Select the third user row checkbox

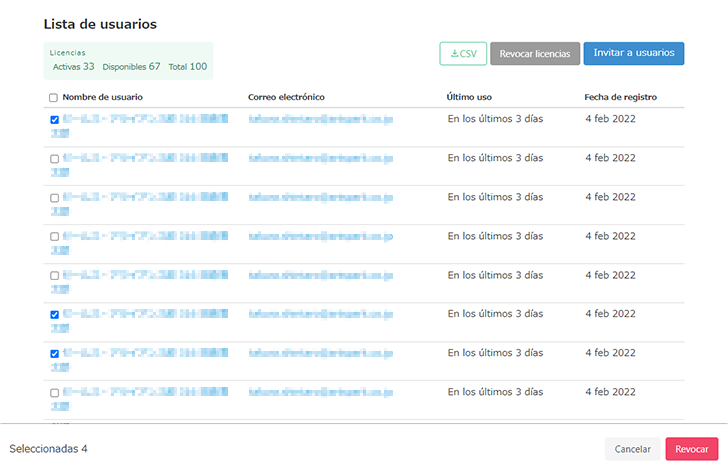(x=54, y=198)
